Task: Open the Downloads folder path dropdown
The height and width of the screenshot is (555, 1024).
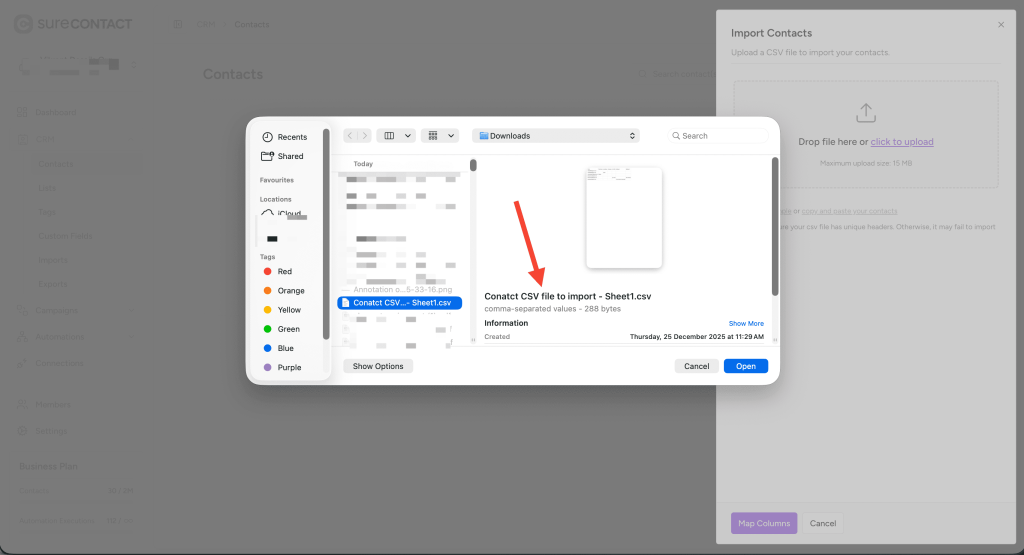Action: pos(555,136)
